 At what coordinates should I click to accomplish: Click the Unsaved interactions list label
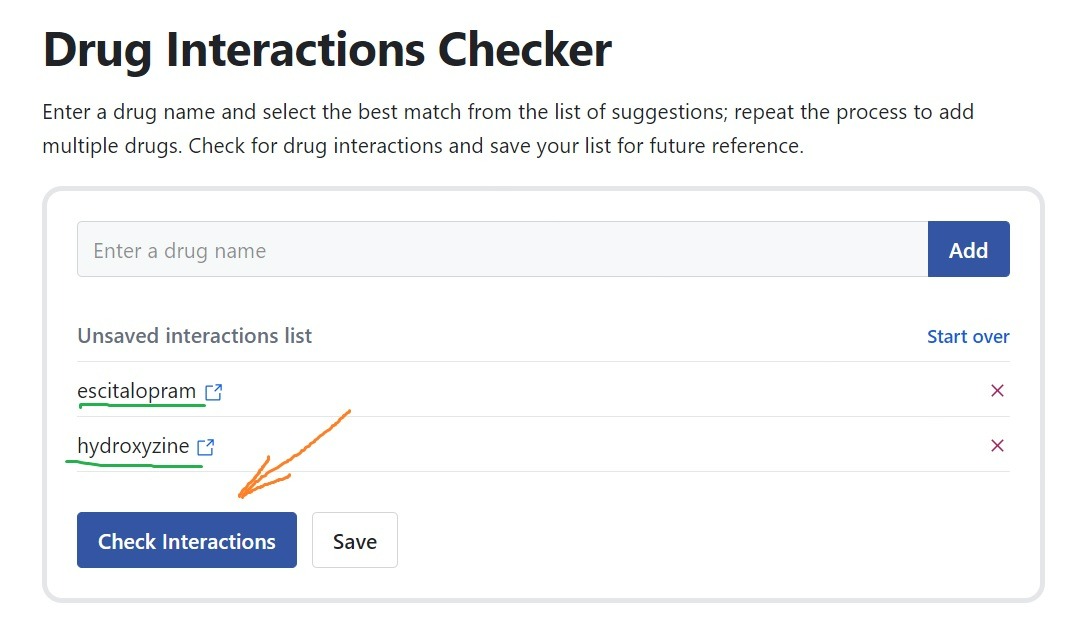[194, 337]
